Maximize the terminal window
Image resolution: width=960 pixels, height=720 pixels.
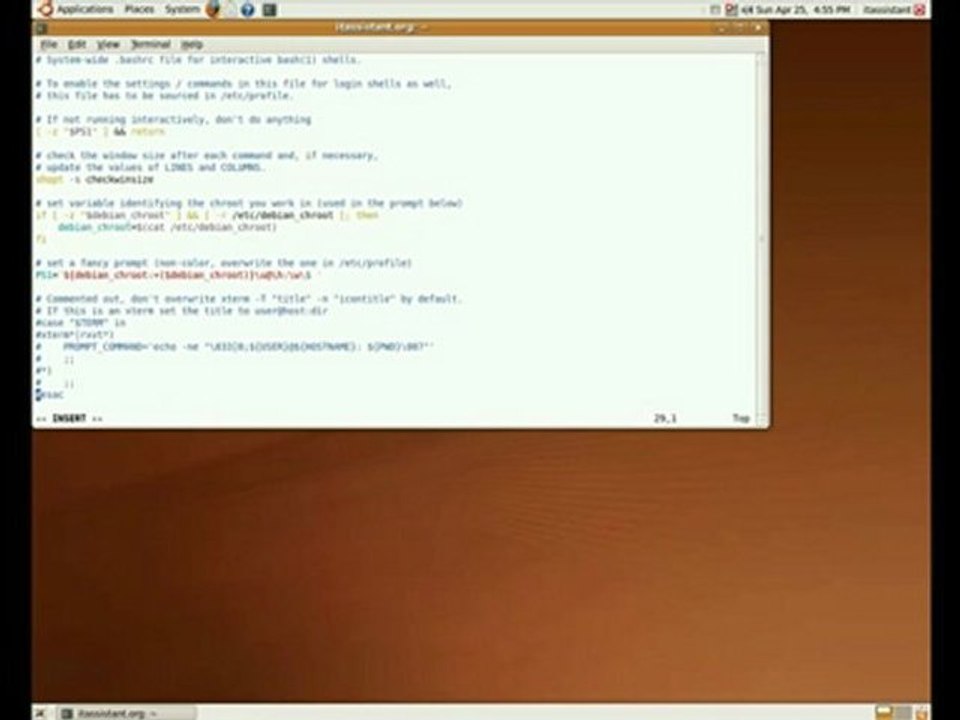pos(740,27)
